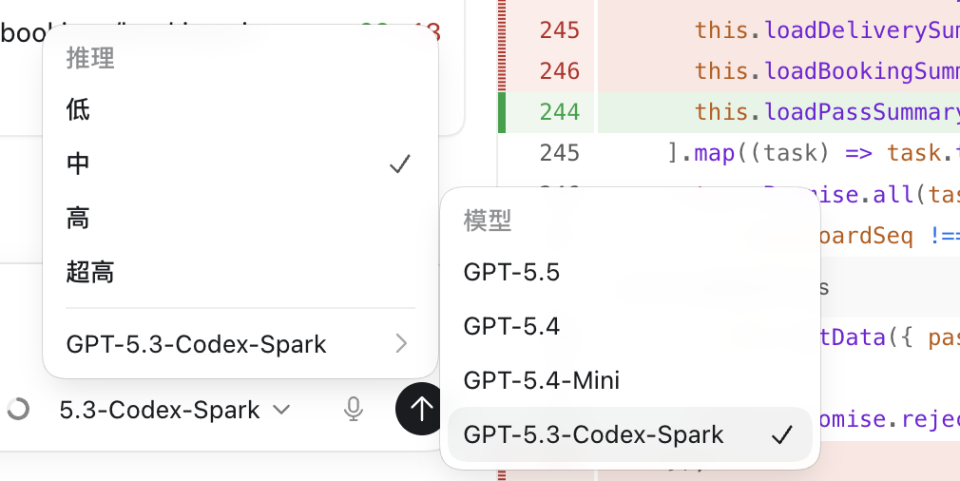This screenshot has width=960, height=481.
Task: Select GPT-5.4 from model list
Action: coord(630,326)
